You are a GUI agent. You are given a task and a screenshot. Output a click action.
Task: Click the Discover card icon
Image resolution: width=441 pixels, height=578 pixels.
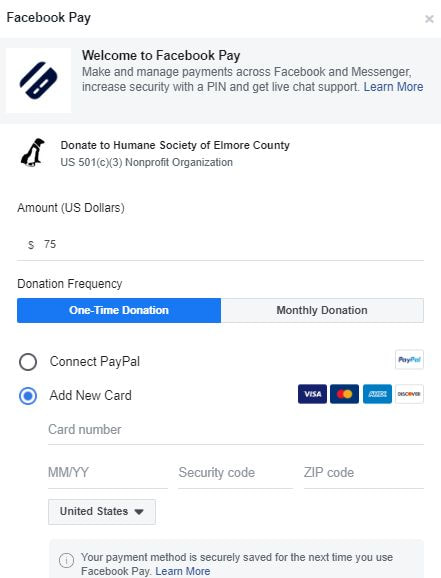(409, 394)
